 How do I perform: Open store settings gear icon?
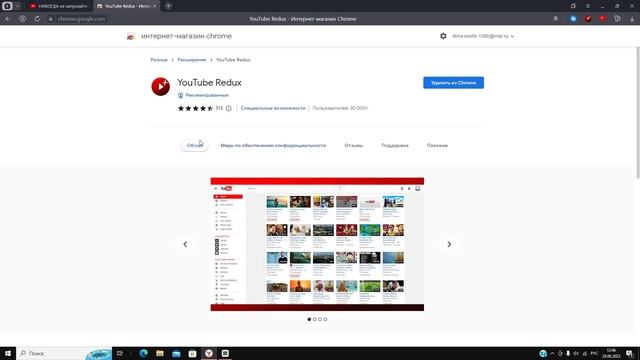(x=443, y=36)
